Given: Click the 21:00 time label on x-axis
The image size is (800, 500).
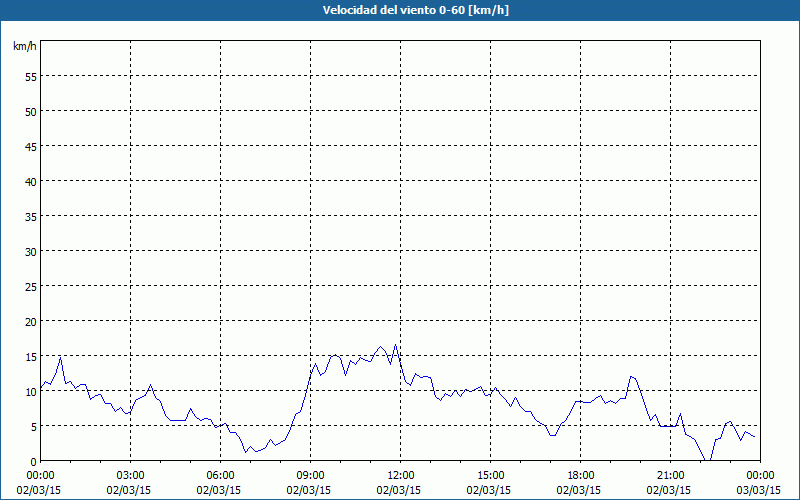Looking at the screenshot, I should tap(670, 476).
